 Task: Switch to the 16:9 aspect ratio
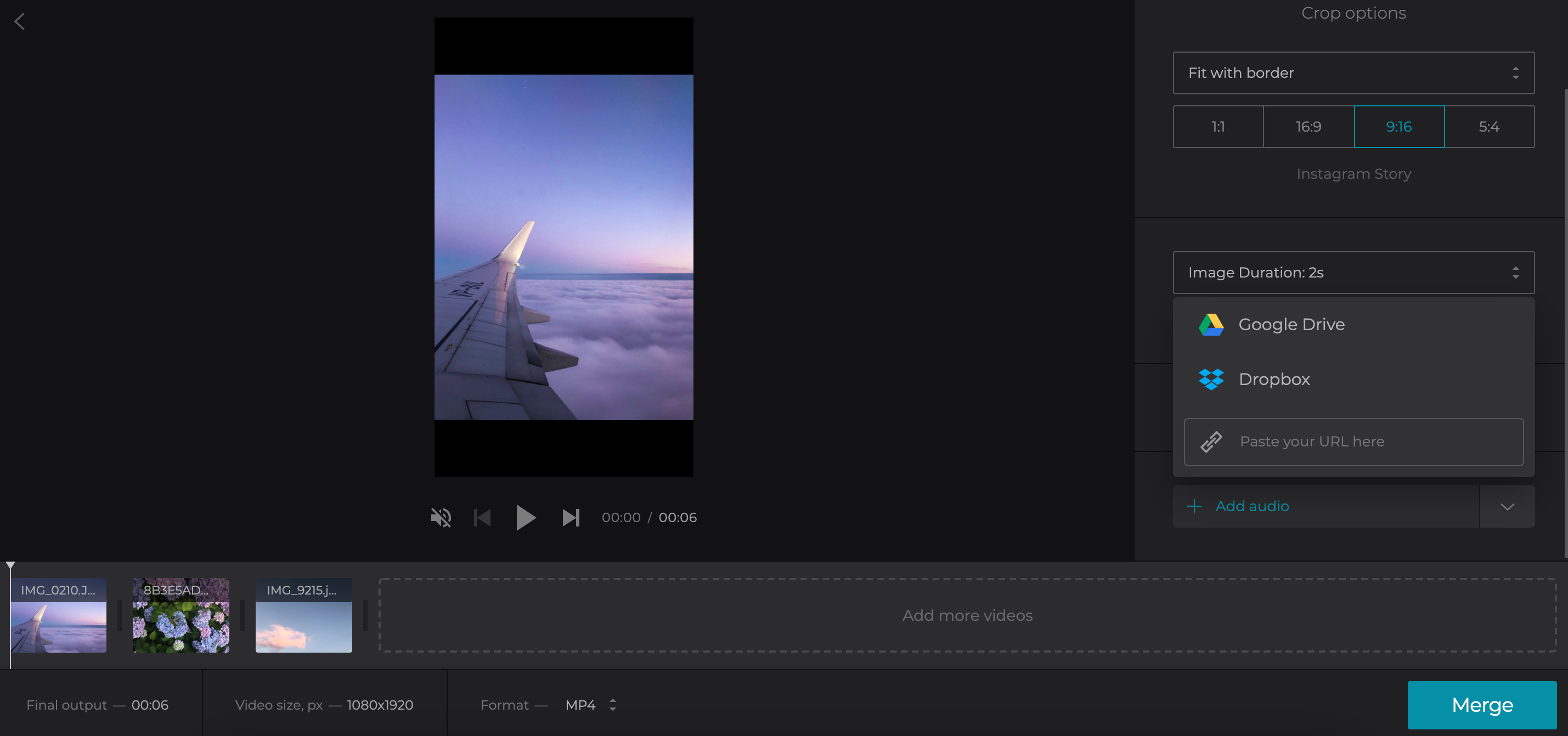pos(1308,127)
